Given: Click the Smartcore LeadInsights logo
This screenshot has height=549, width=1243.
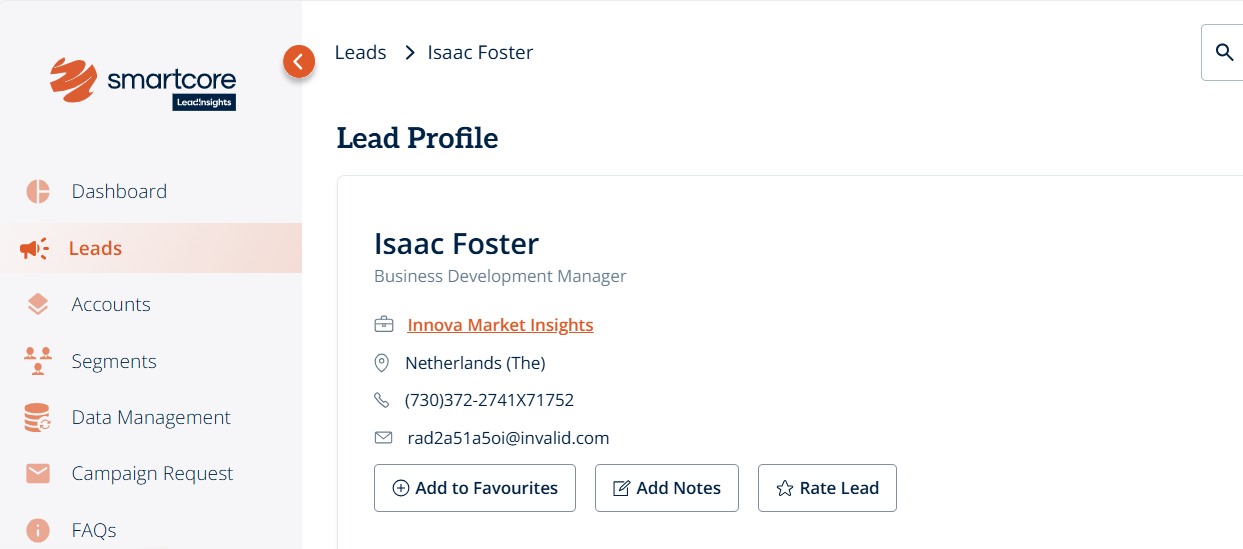Looking at the screenshot, I should click(x=143, y=83).
